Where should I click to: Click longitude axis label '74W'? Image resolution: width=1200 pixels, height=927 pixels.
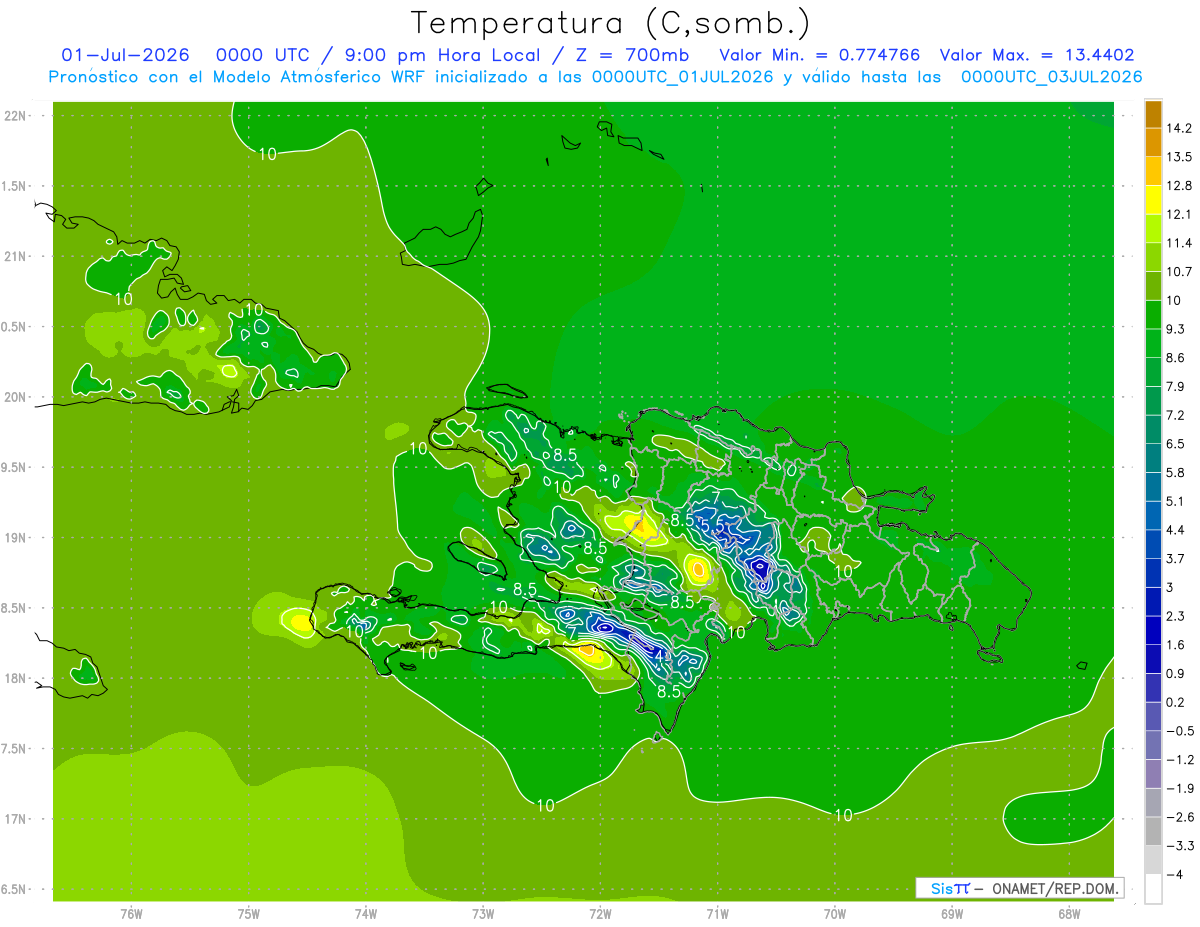point(366,914)
